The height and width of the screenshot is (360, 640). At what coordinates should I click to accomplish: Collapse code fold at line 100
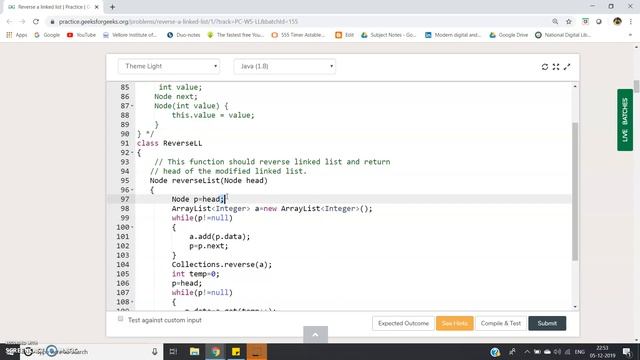point(132,227)
